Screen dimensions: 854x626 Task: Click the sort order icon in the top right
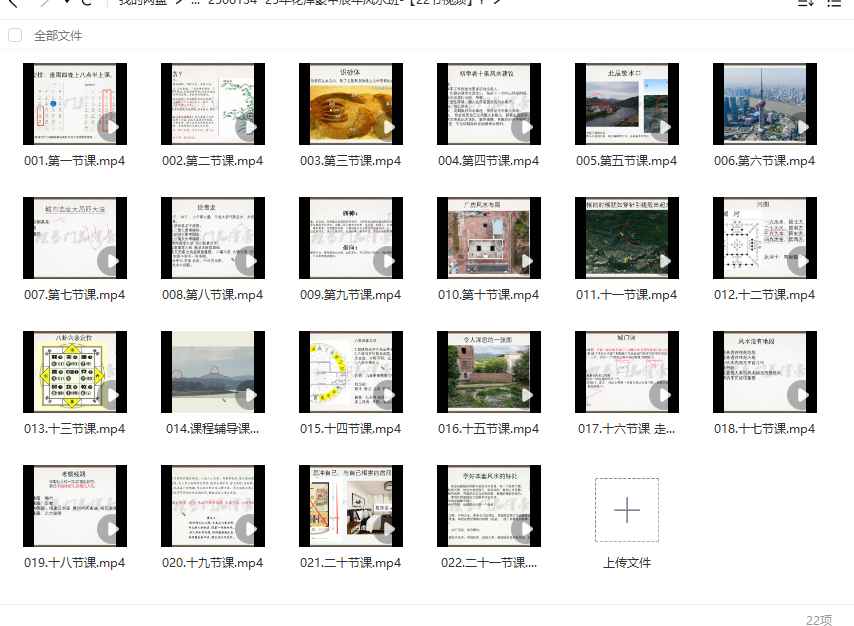click(806, 3)
